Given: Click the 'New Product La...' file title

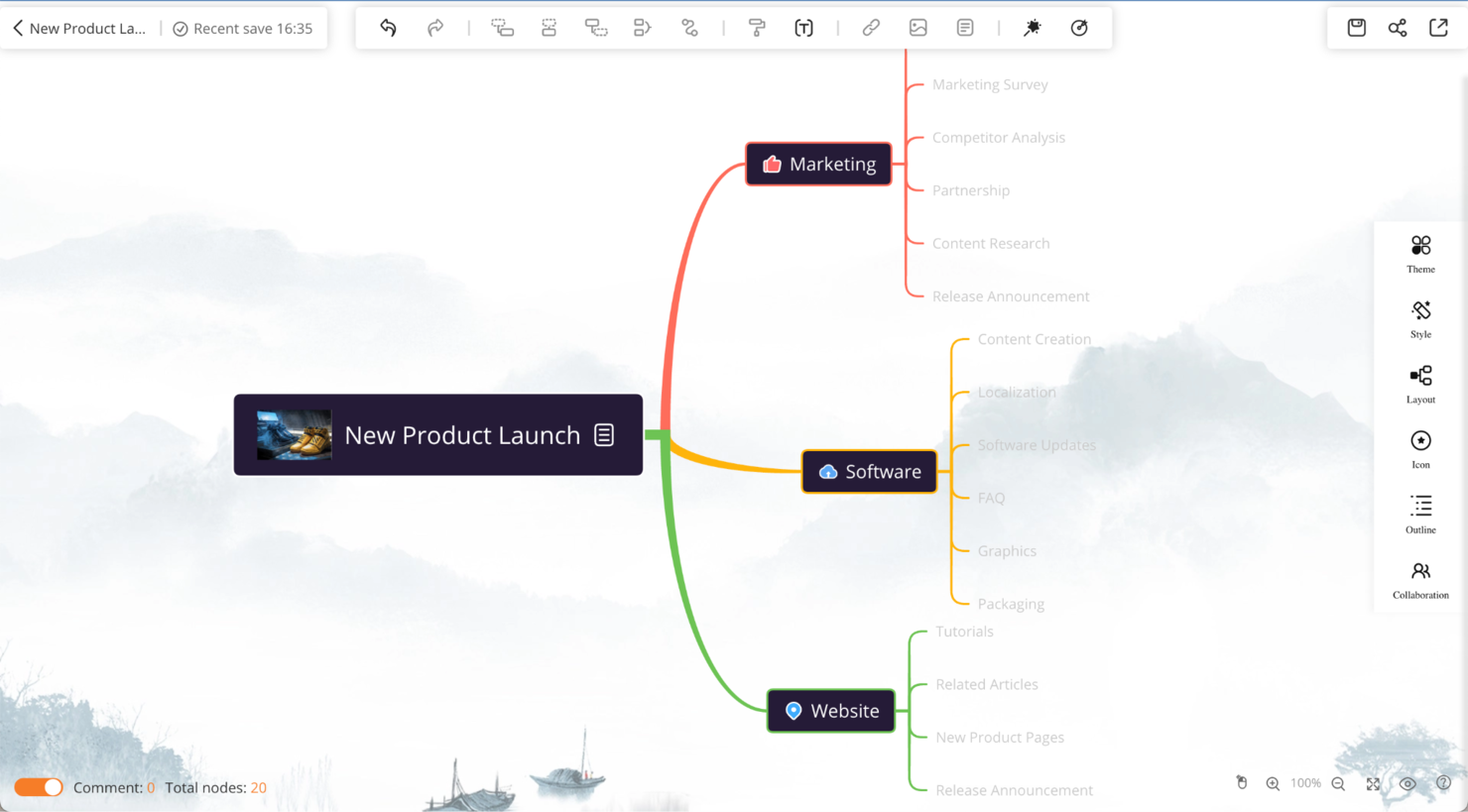Looking at the screenshot, I should [87, 28].
